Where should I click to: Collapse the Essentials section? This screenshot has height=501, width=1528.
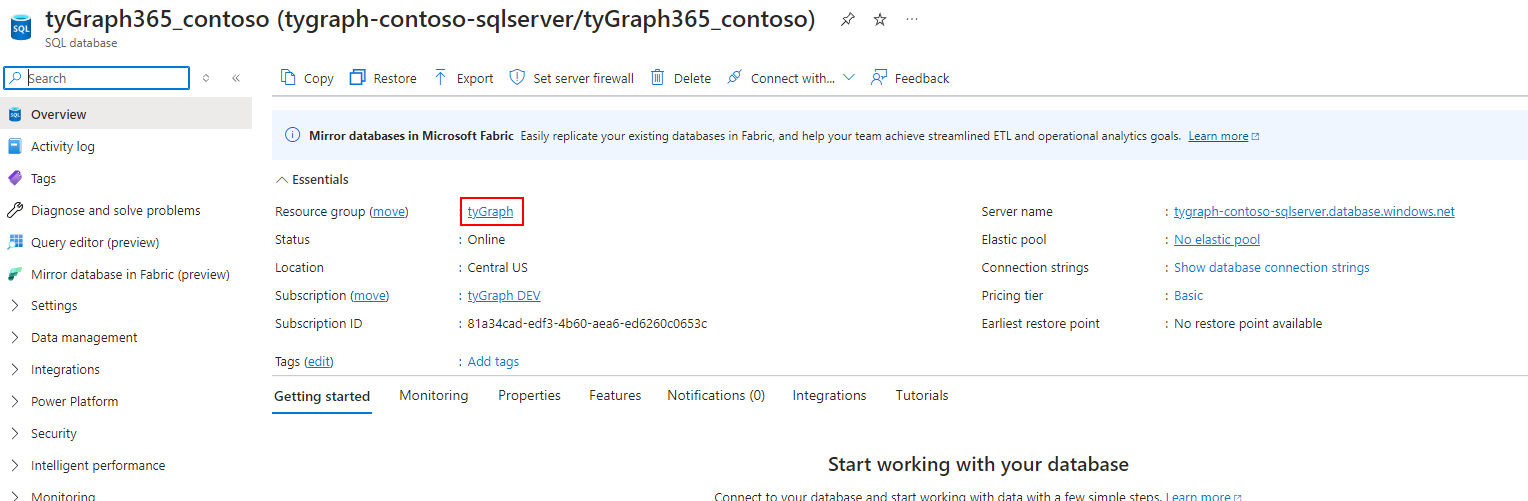(280, 180)
